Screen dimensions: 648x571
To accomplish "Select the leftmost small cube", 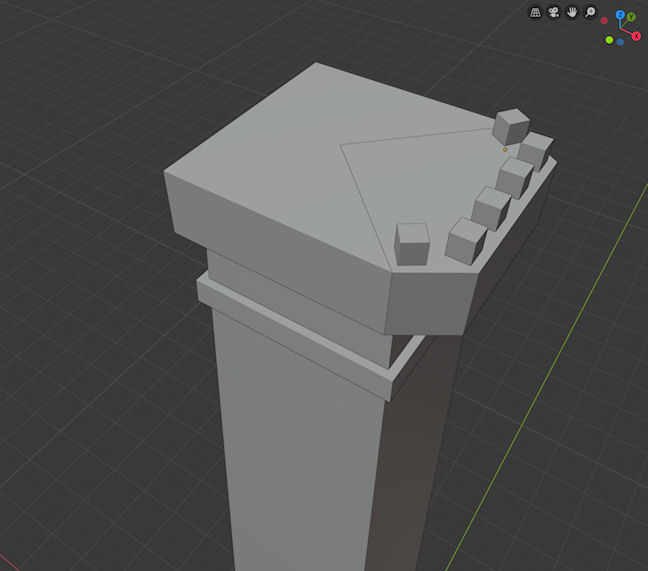I will coord(412,243).
